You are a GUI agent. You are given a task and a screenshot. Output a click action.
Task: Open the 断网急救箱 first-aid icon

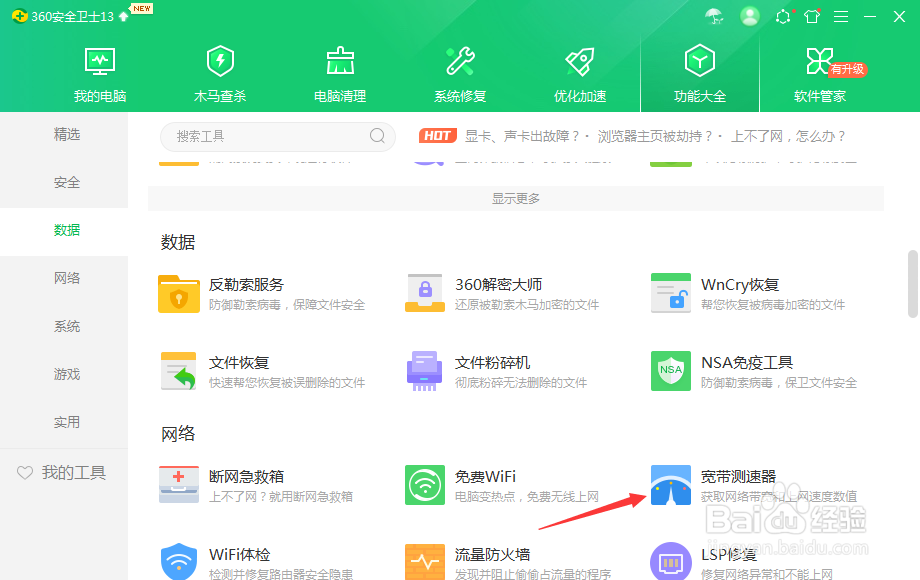tap(179, 484)
